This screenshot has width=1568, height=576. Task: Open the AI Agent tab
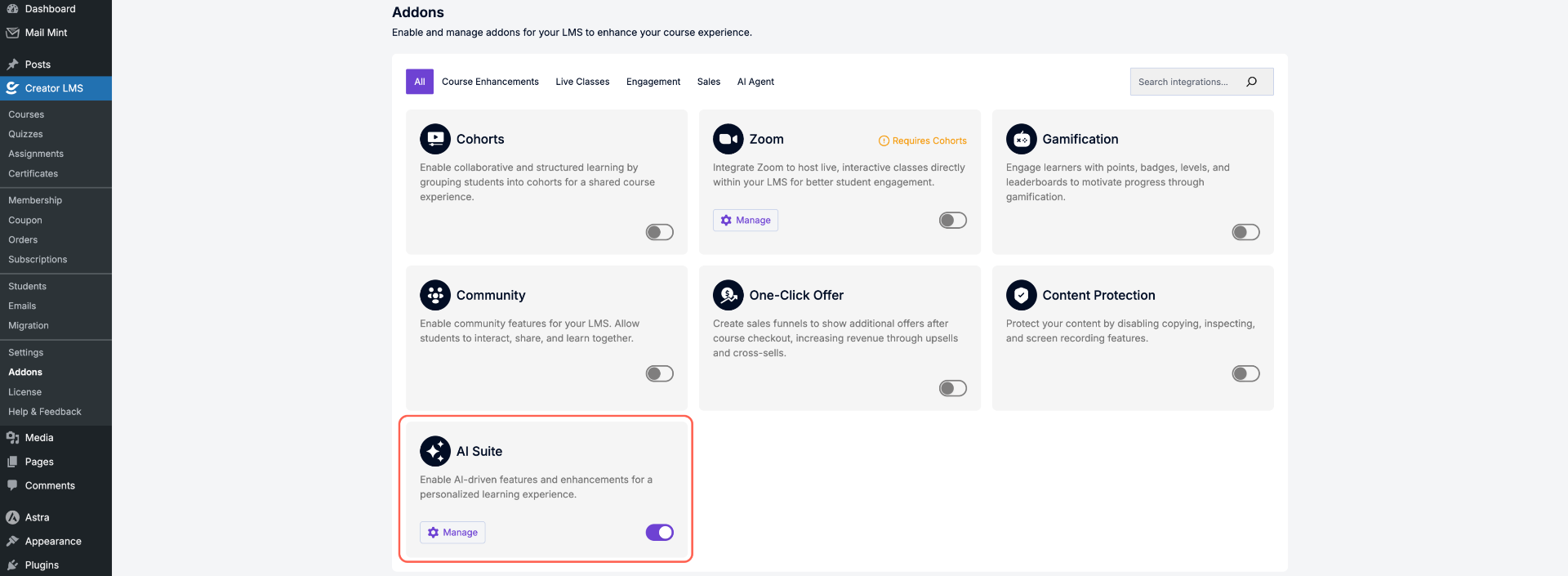click(x=755, y=82)
